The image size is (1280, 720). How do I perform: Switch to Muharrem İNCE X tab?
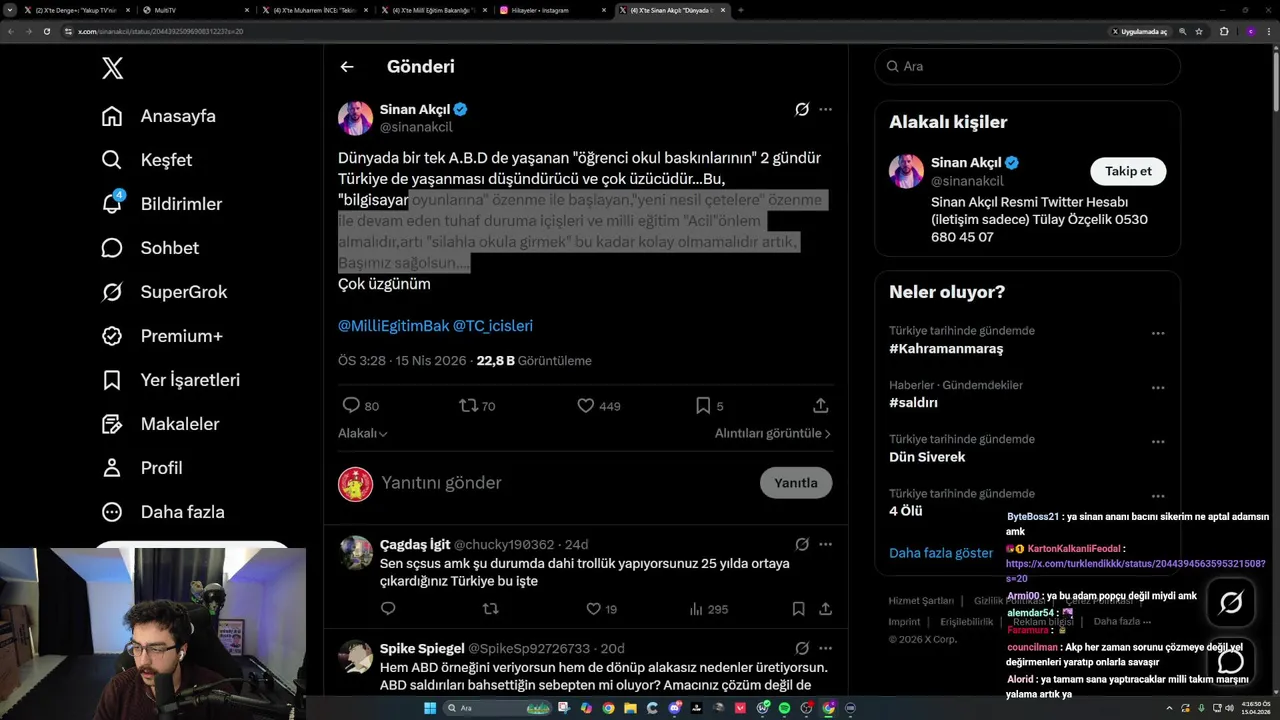coord(314,10)
